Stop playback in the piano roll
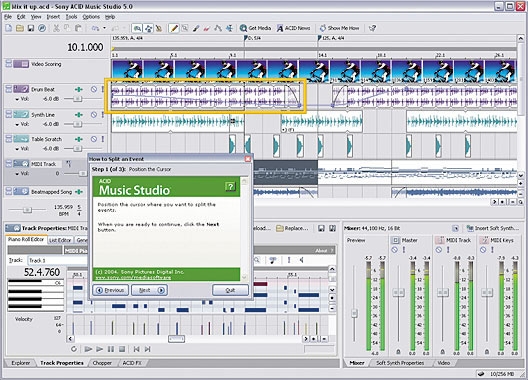 (122, 349)
